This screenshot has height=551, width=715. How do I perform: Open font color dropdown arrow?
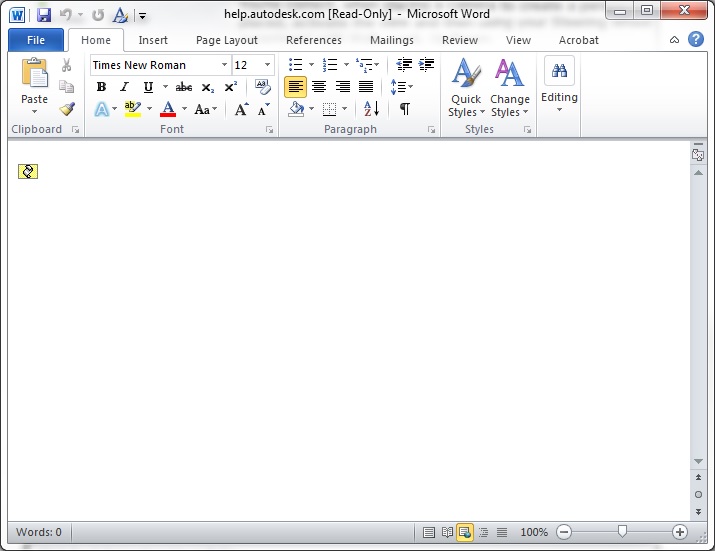pos(185,109)
